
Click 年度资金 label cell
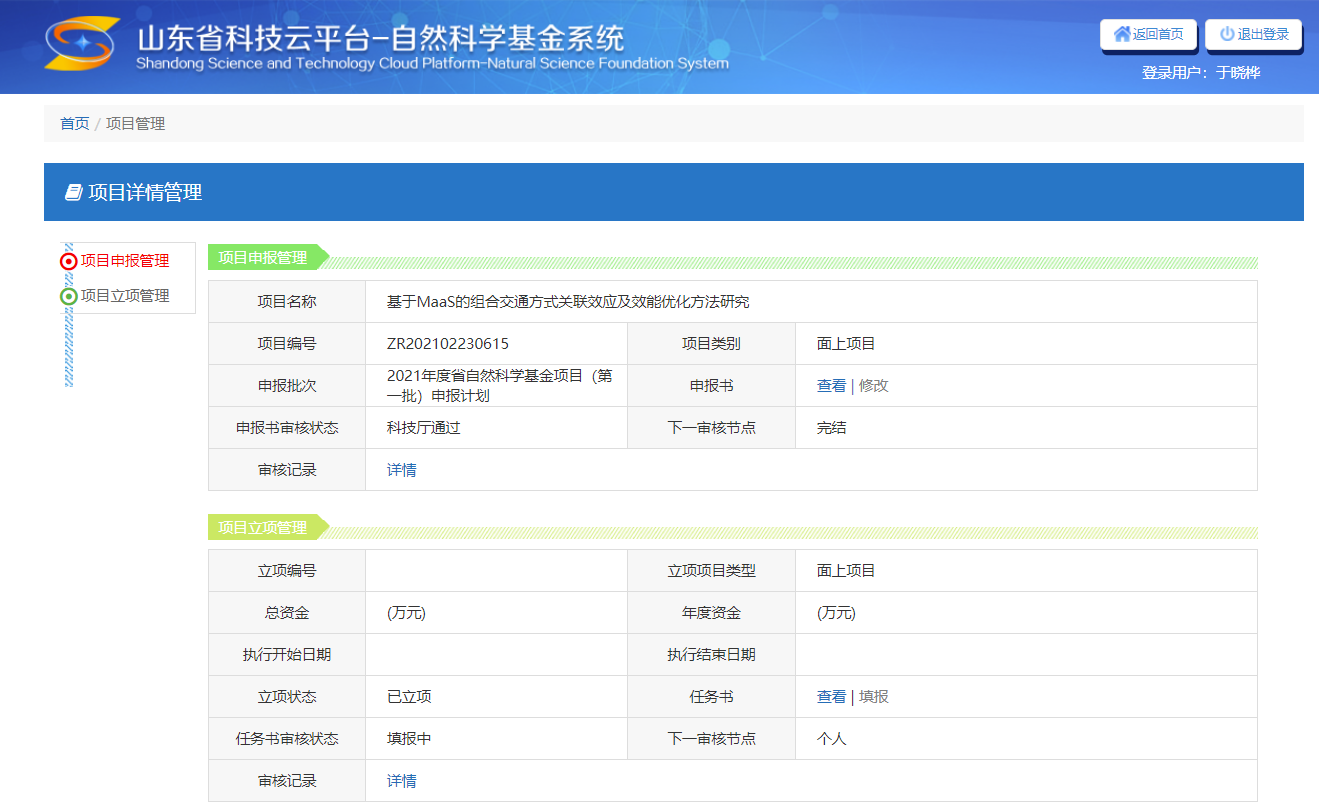point(712,613)
